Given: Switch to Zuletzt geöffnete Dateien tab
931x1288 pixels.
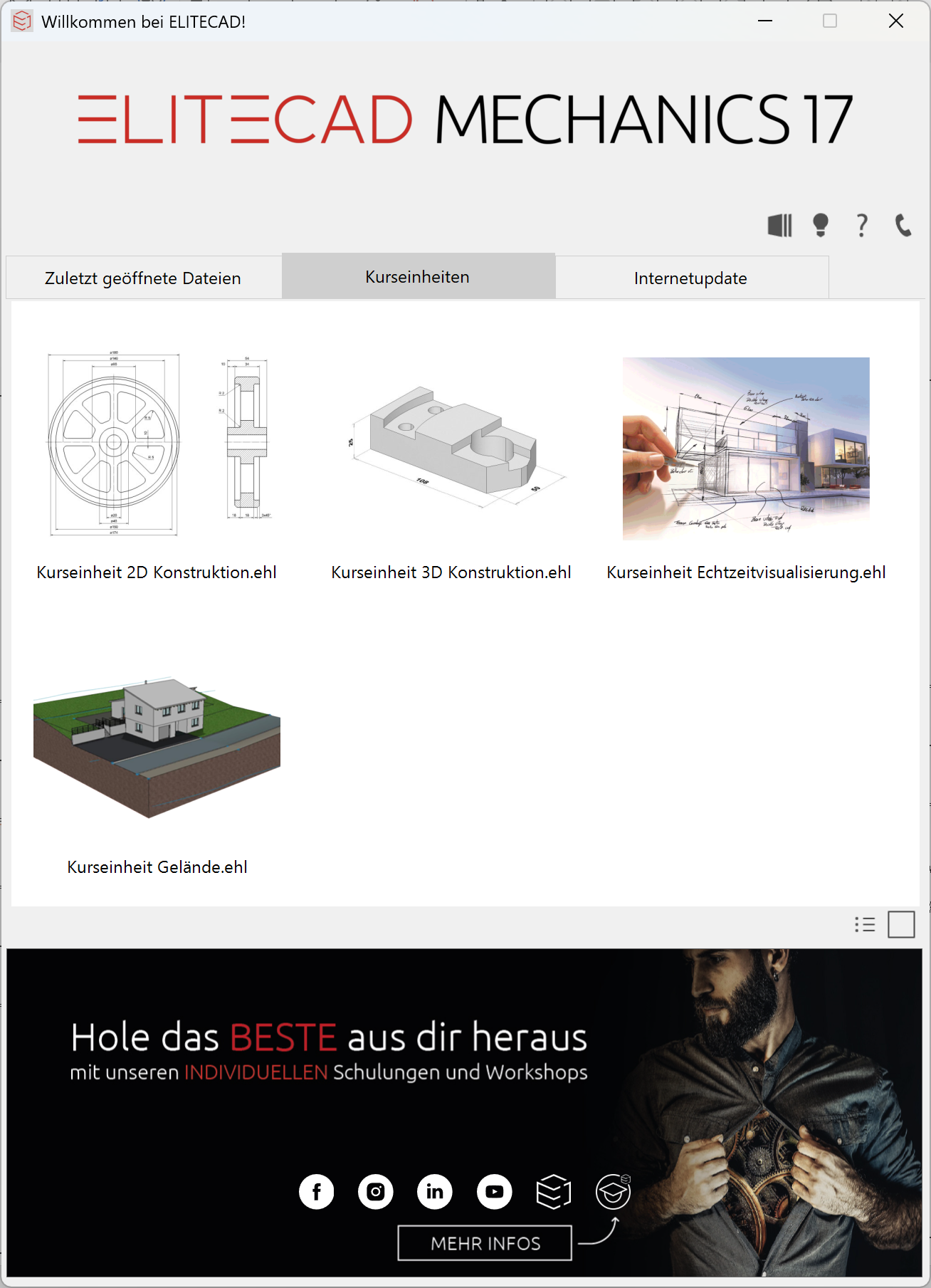Looking at the screenshot, I should [143, 278].
